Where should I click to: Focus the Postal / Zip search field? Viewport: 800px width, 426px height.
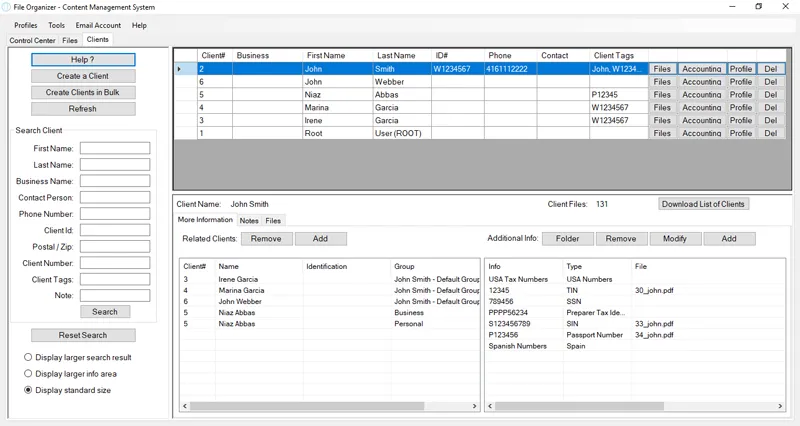coord(115,246)
